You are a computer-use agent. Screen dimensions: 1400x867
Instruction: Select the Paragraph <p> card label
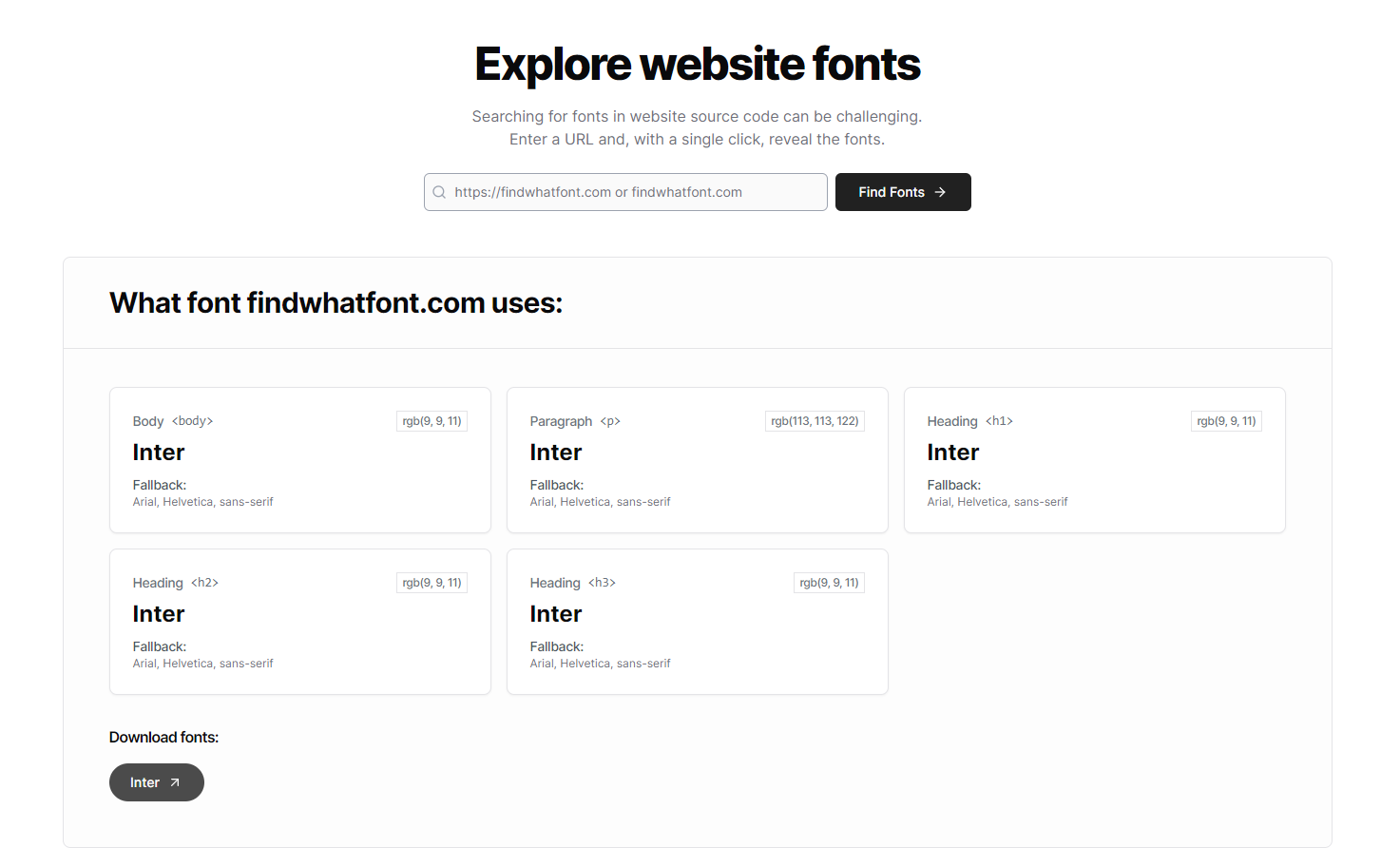click(x=575, y=421)
